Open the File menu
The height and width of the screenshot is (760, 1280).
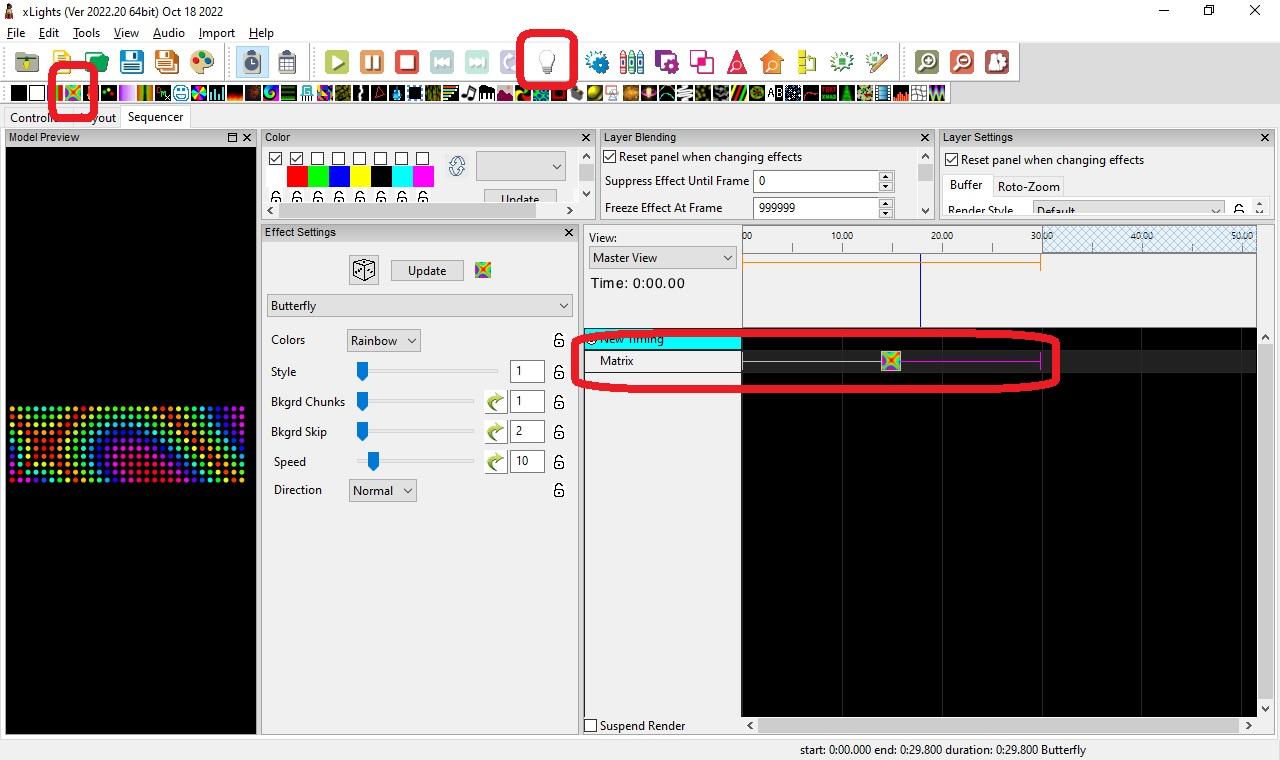[16, 33]
